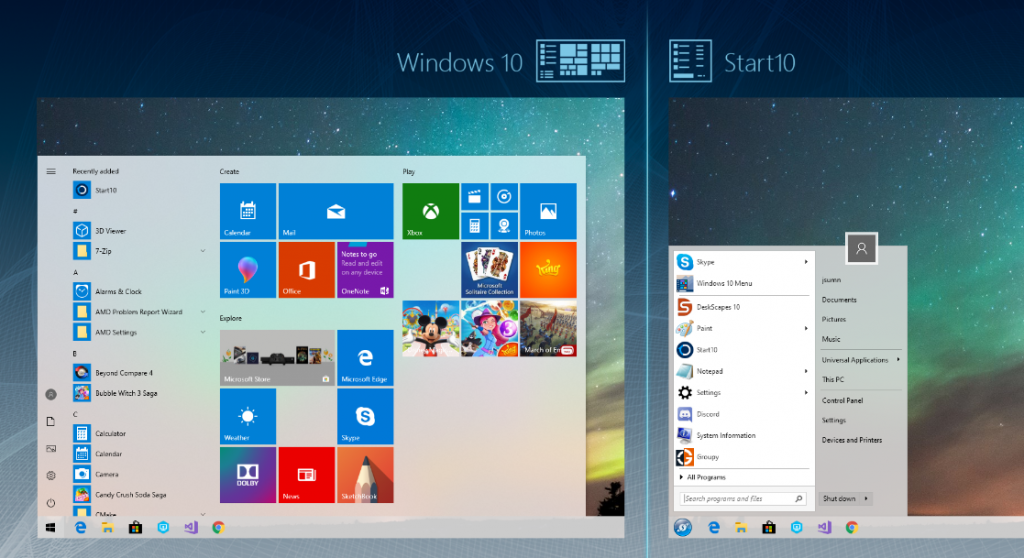Screen dimensions: 1024x558
Task: Open the Weather tile
Action: pos(248,416)
